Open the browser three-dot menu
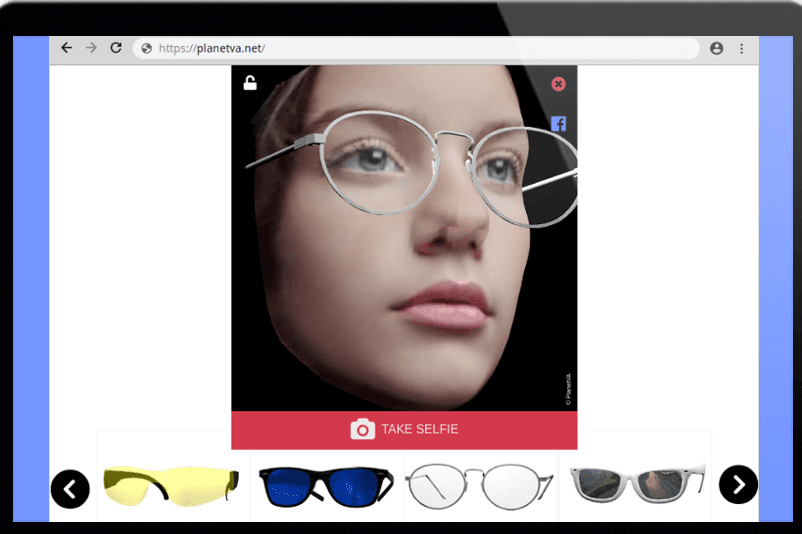Screen dimensions: 802x534 (742, 49)
